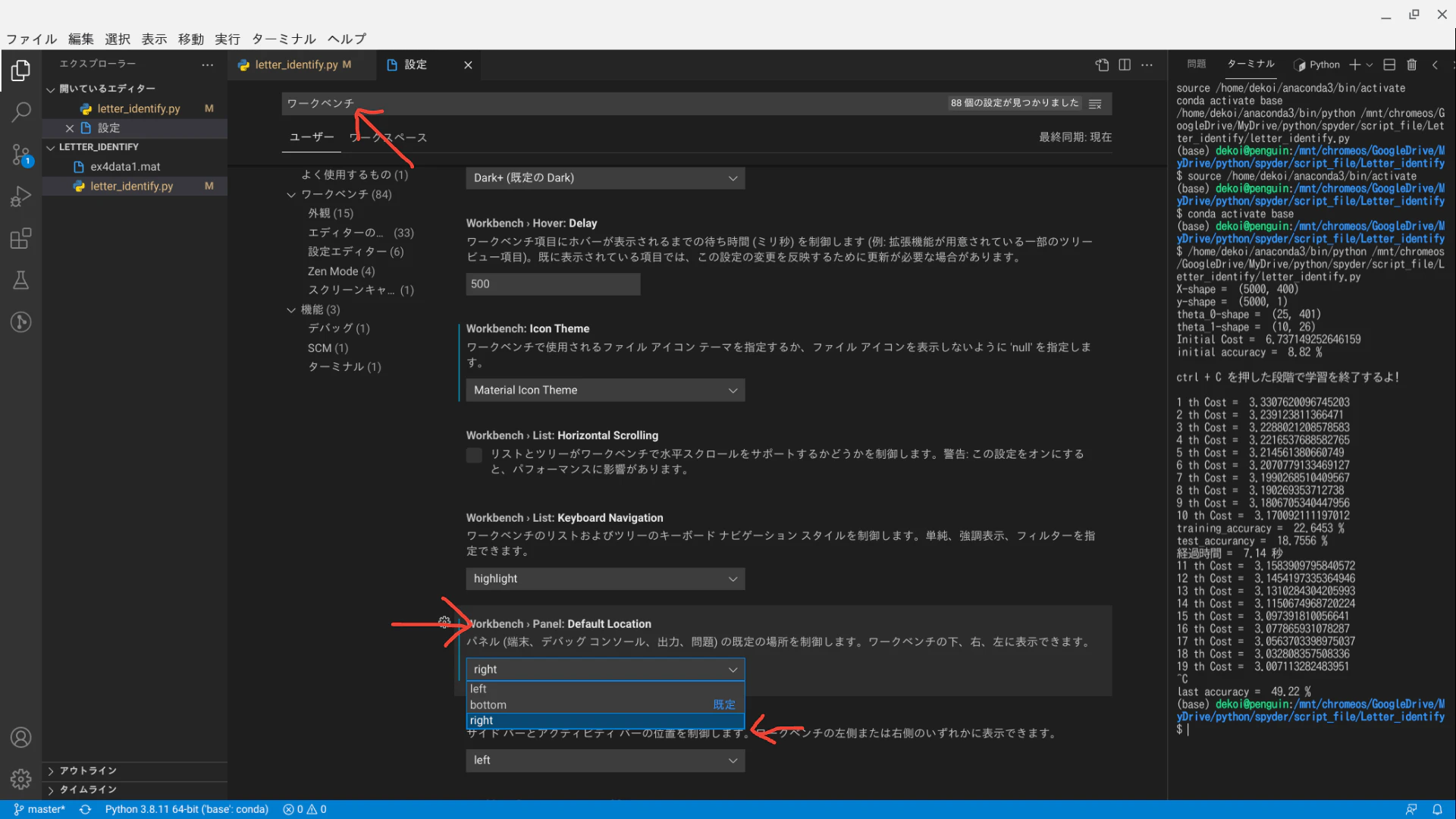Open the Extensions view

20,238
